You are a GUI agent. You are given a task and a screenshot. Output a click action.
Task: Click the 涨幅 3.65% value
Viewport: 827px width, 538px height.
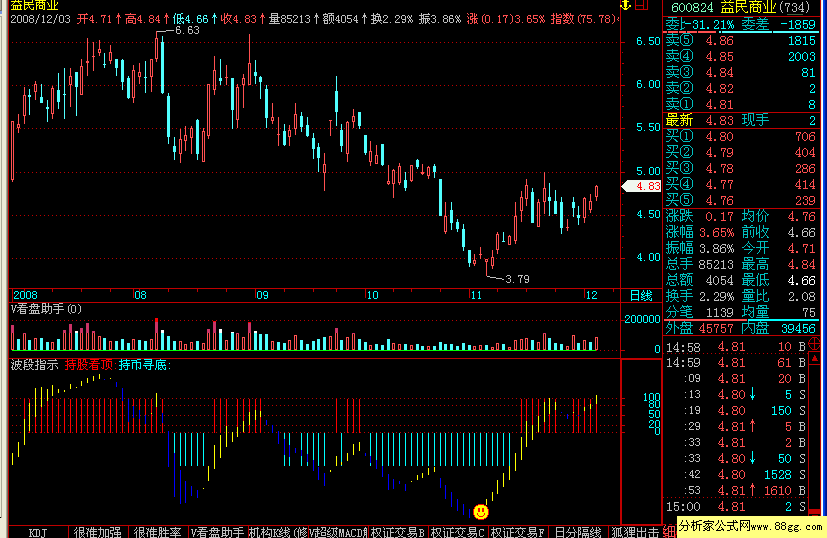716,233
